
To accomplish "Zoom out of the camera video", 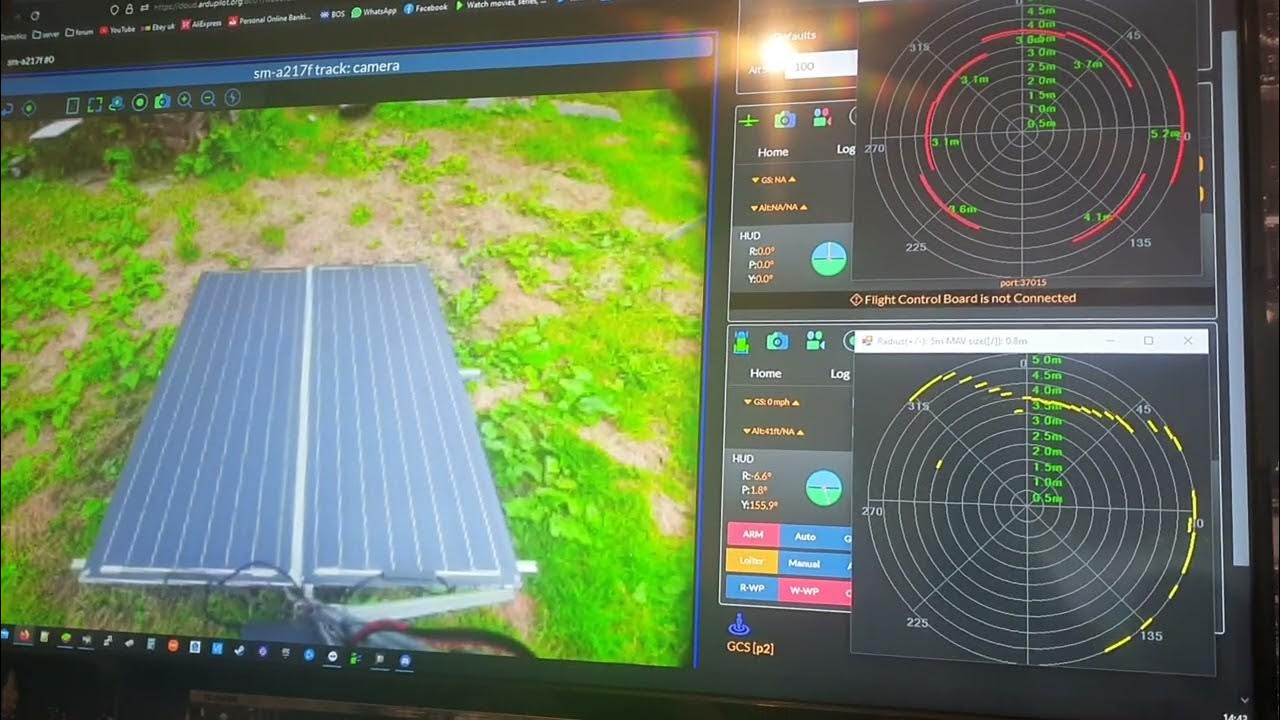I will coord(208,99).
